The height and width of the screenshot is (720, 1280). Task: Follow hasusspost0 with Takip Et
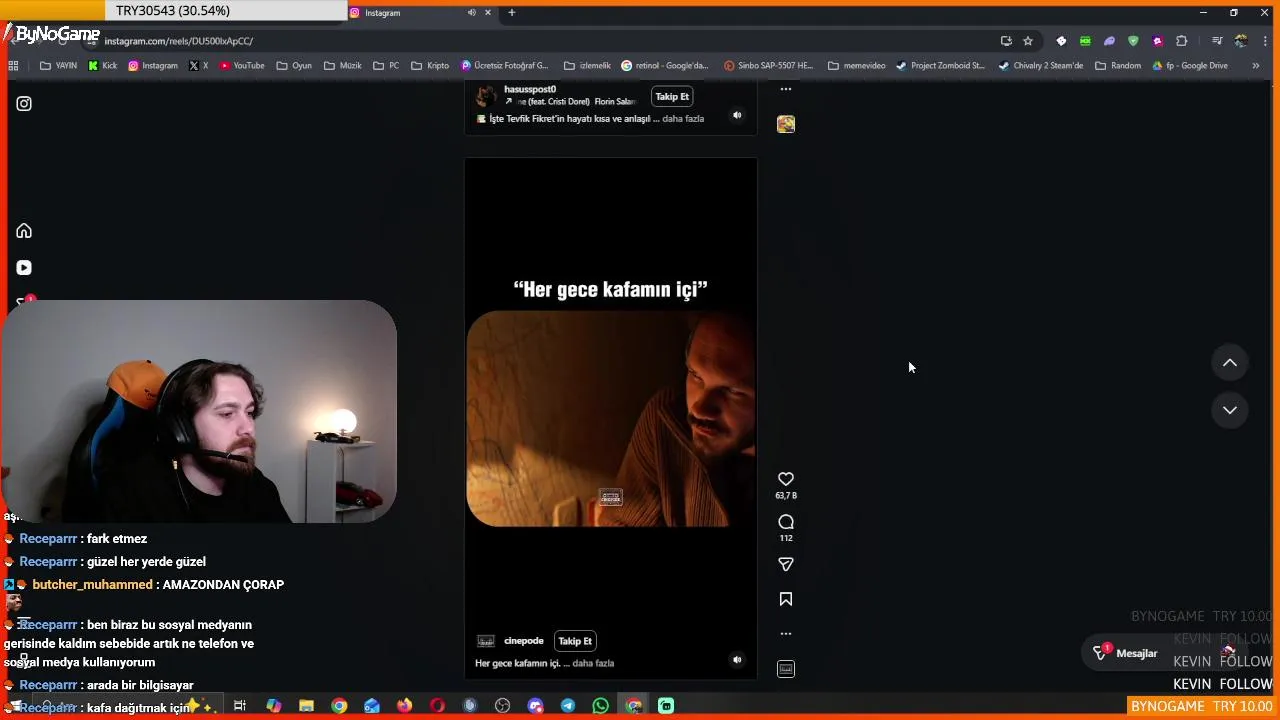(672, 97)
